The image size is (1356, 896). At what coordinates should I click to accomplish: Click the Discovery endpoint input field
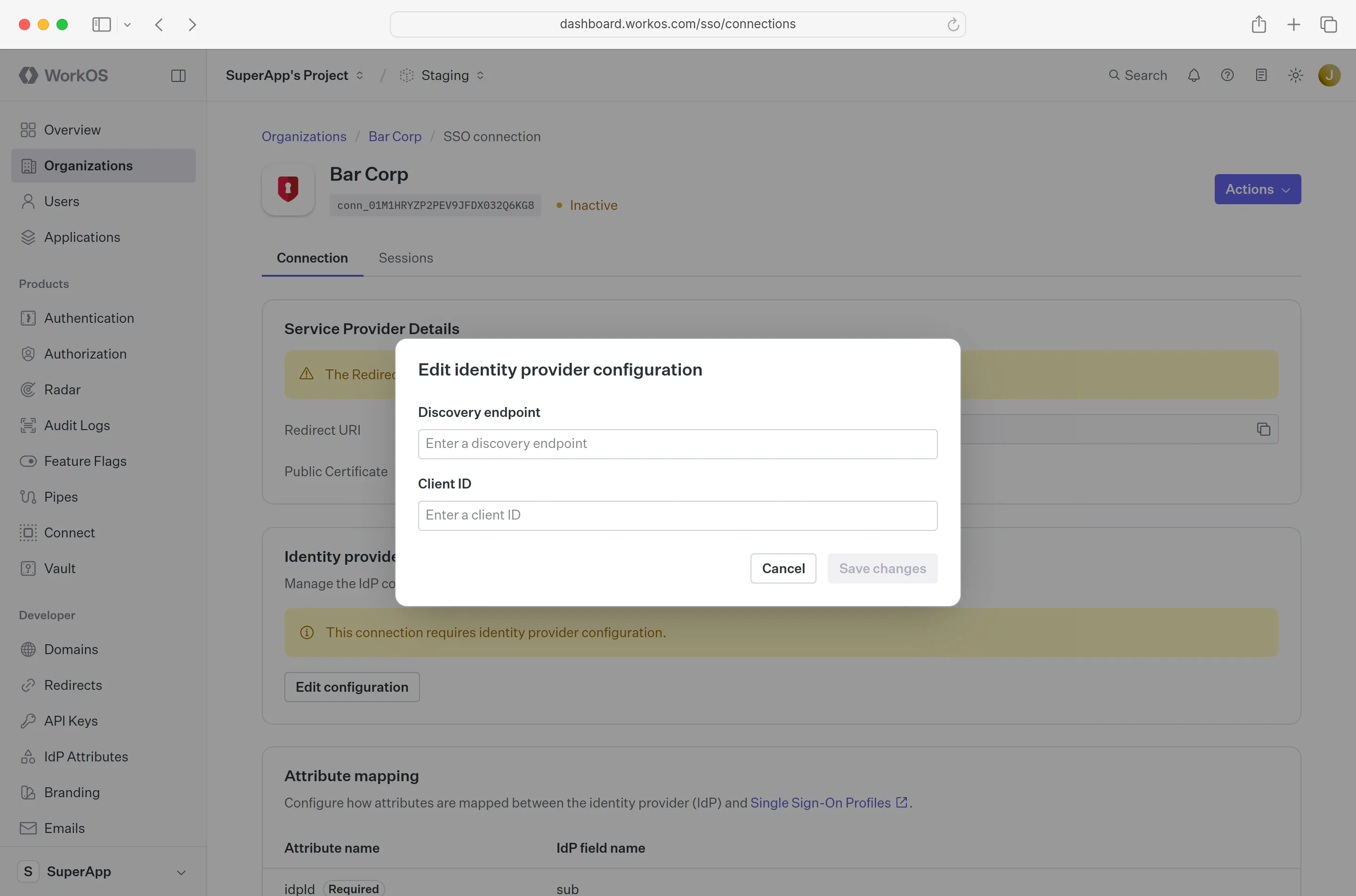point(678,444)
